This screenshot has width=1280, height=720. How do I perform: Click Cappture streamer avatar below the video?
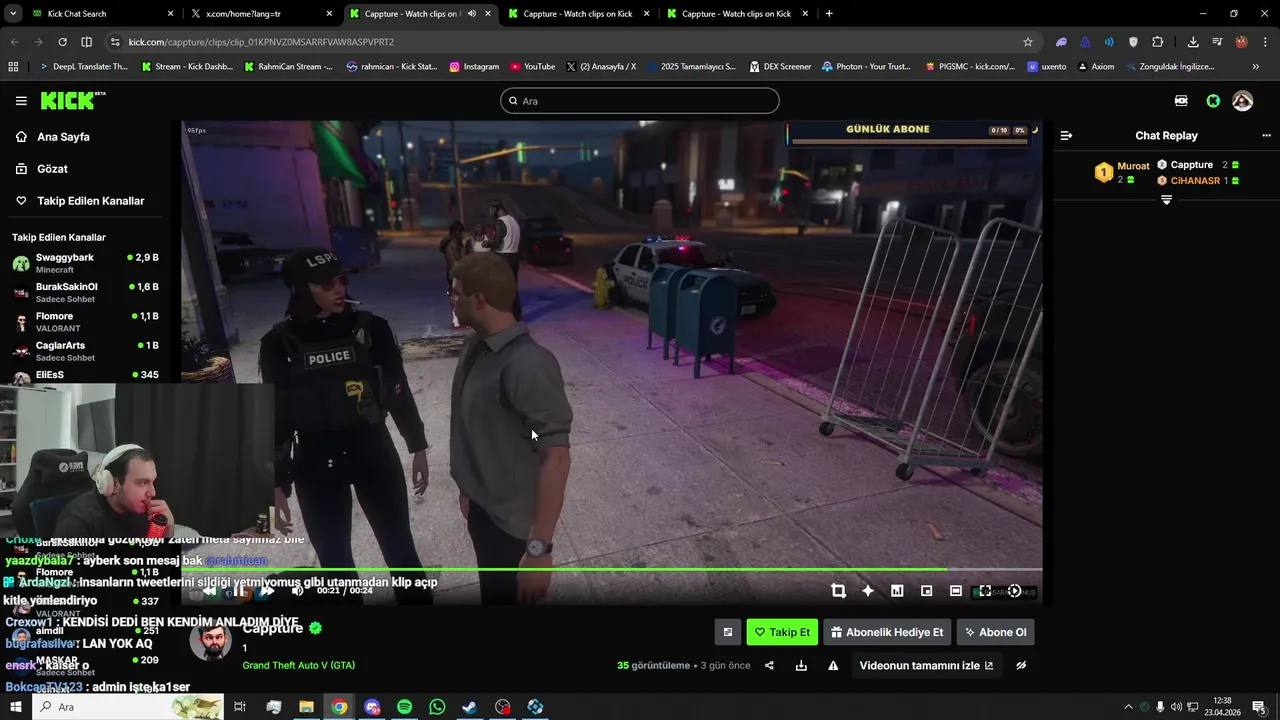pyautogui.click(x=210, y=641)
